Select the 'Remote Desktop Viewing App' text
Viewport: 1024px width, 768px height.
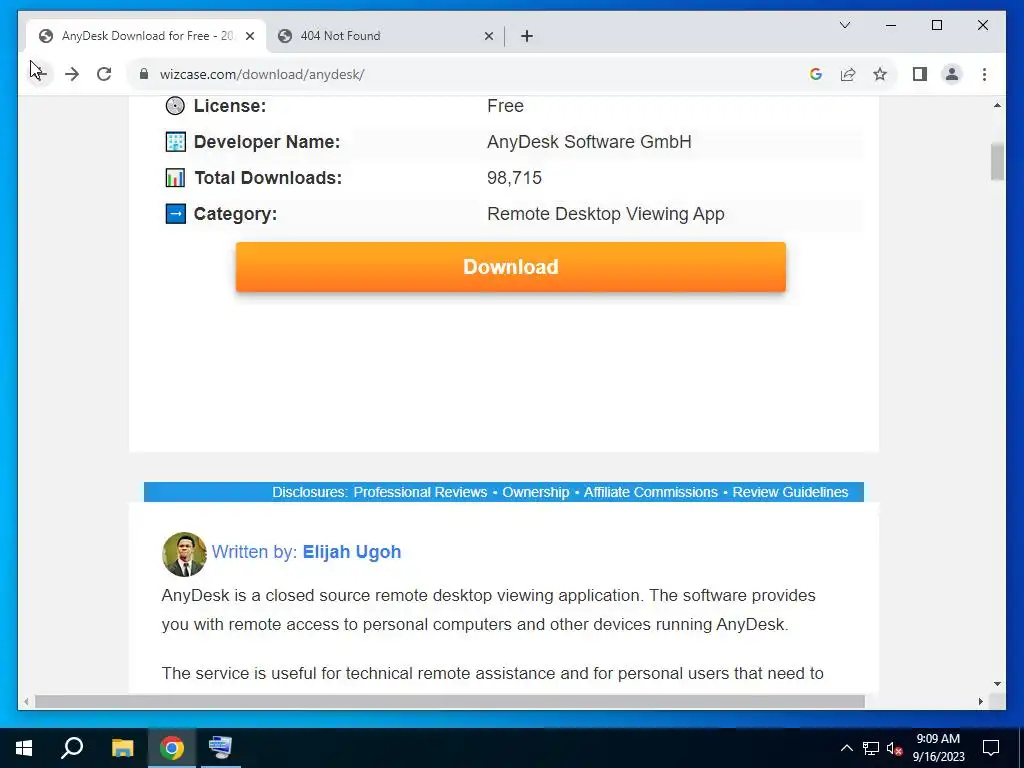pyautogui.click(x=605, y=214)
